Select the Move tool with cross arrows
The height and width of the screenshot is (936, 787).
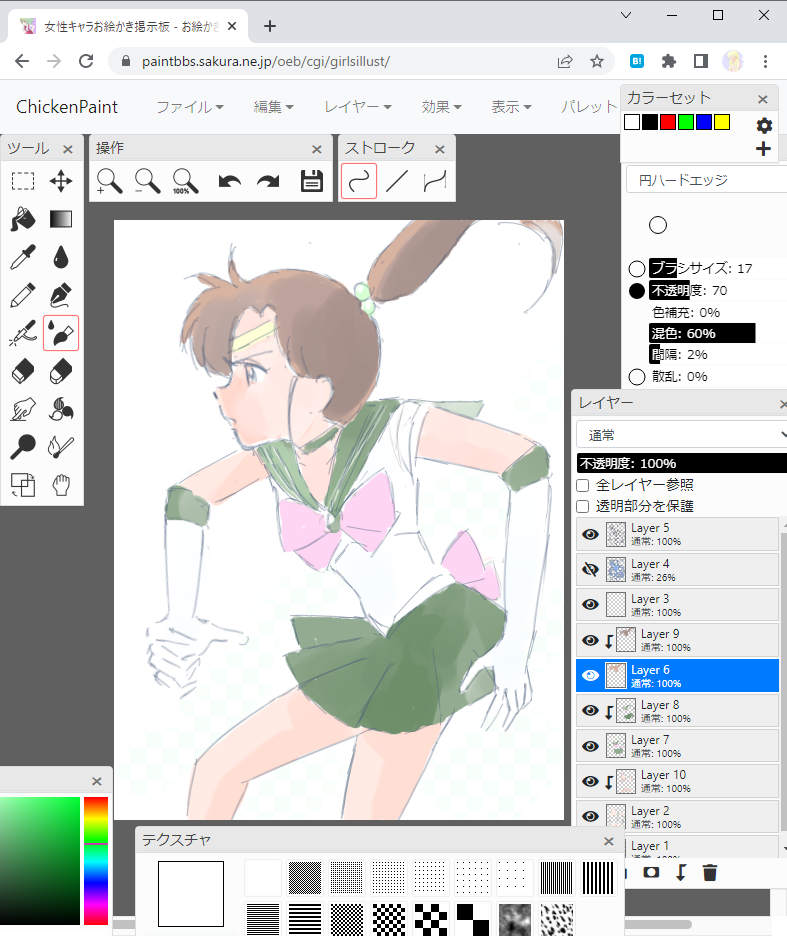pyautogui.click(x=61, y=181)
